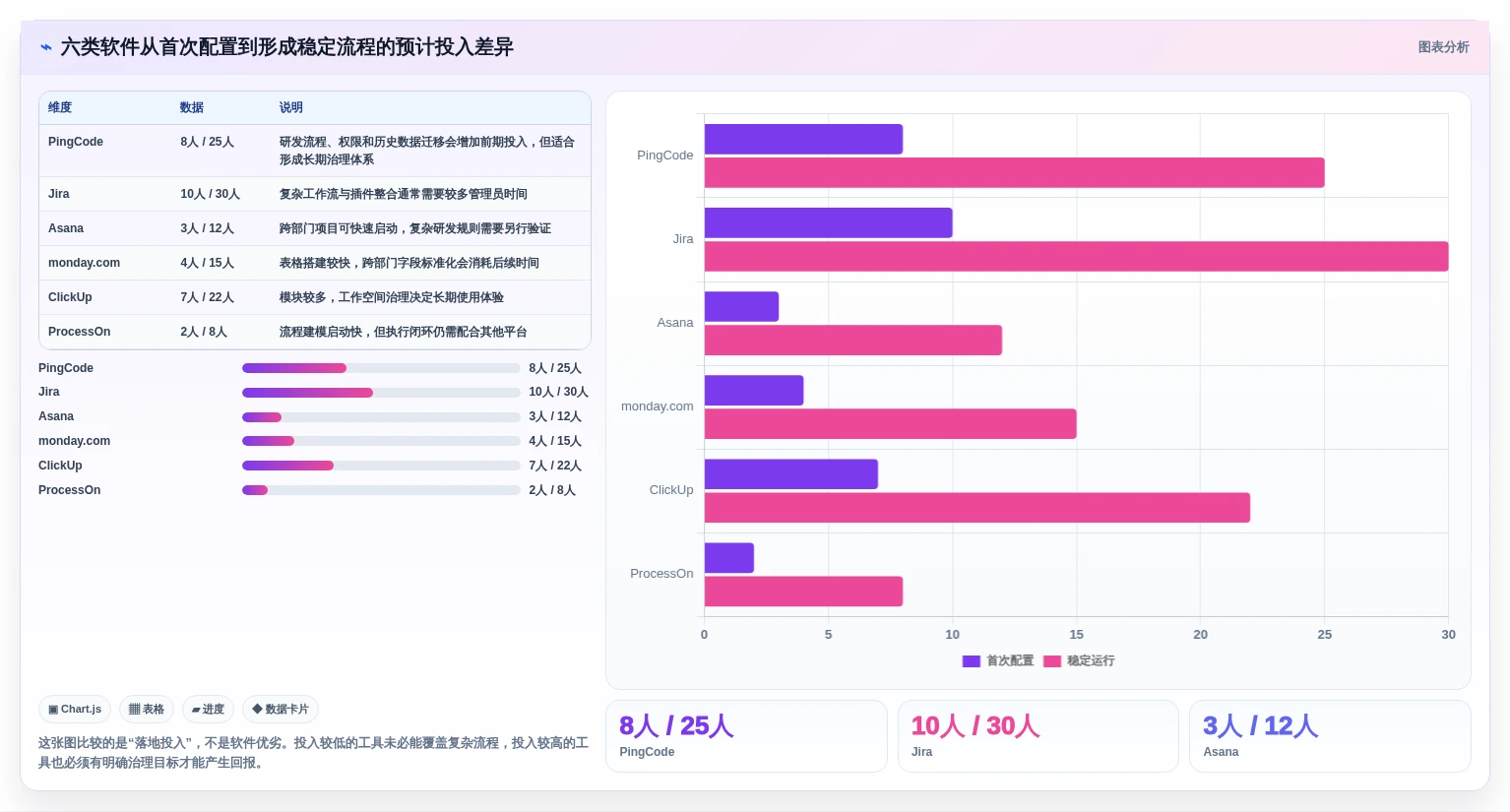Click the blue icon beside the title

[45, 47]
